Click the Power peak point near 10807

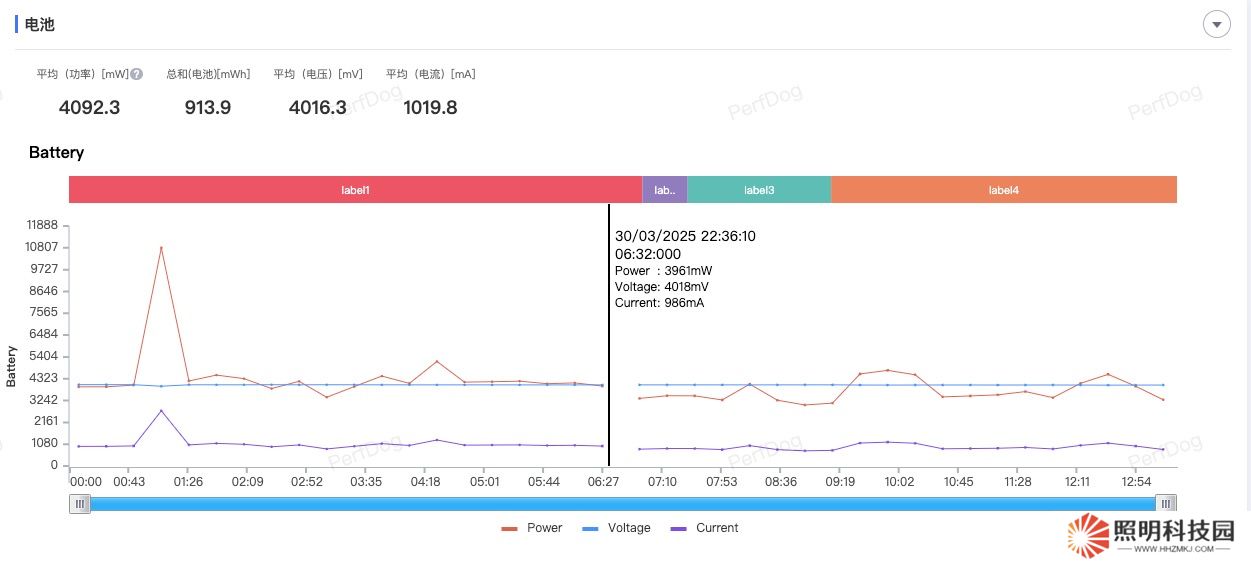pyautogui.click(x=161, y=247)
